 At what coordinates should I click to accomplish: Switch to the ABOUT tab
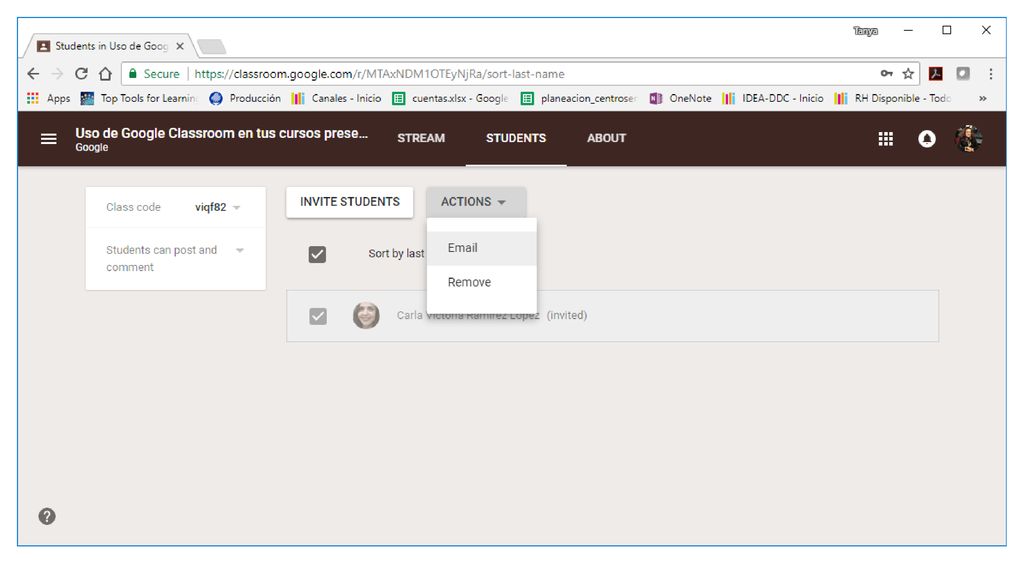click(606, 138)
